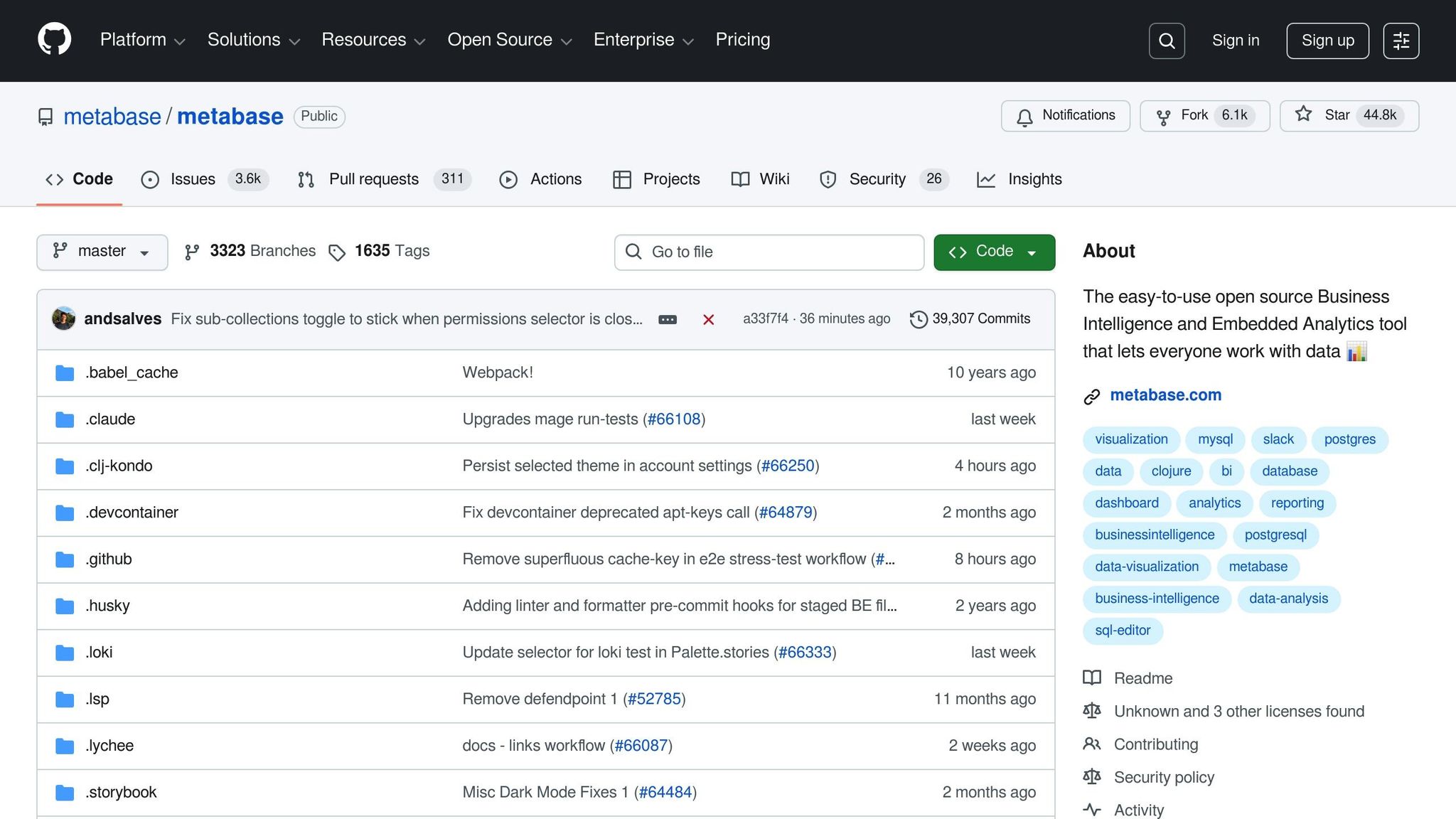The width and height of the screenshot is (1456, 819).
Task: Click the GitHub logo home icon
Action: click(x=54, y=39)
